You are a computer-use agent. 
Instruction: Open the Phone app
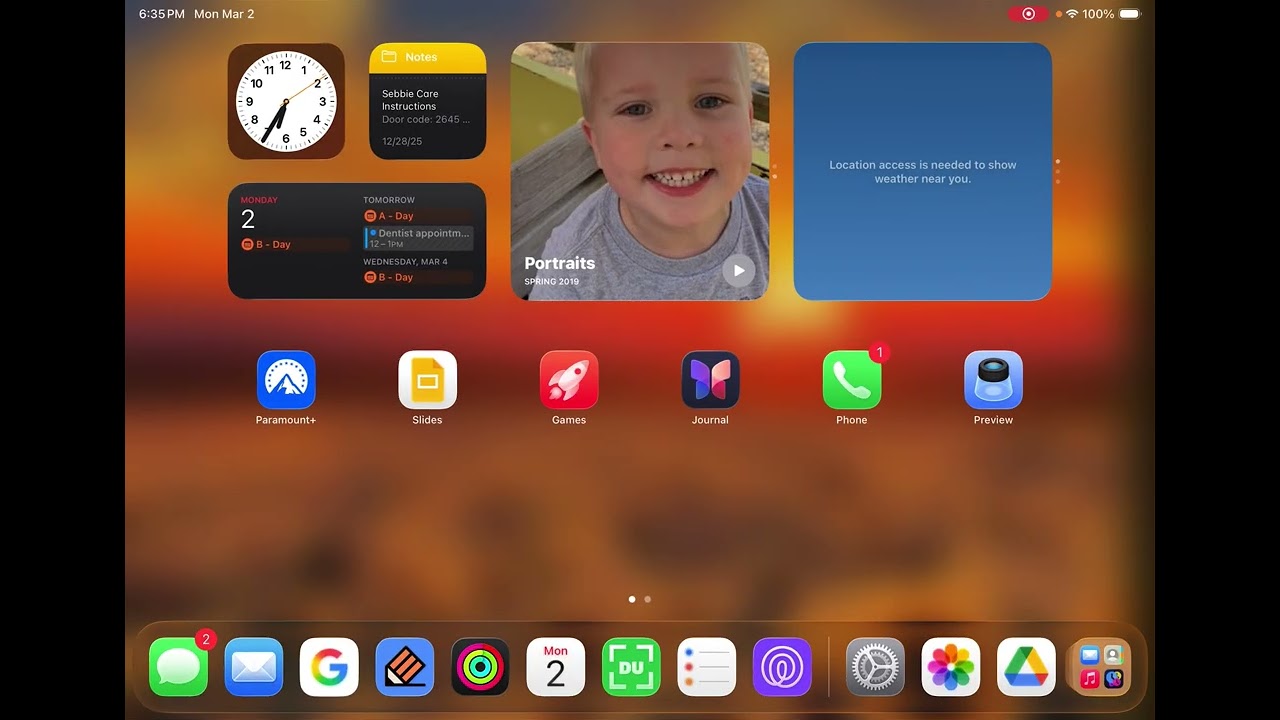click(x=852, y=380)
